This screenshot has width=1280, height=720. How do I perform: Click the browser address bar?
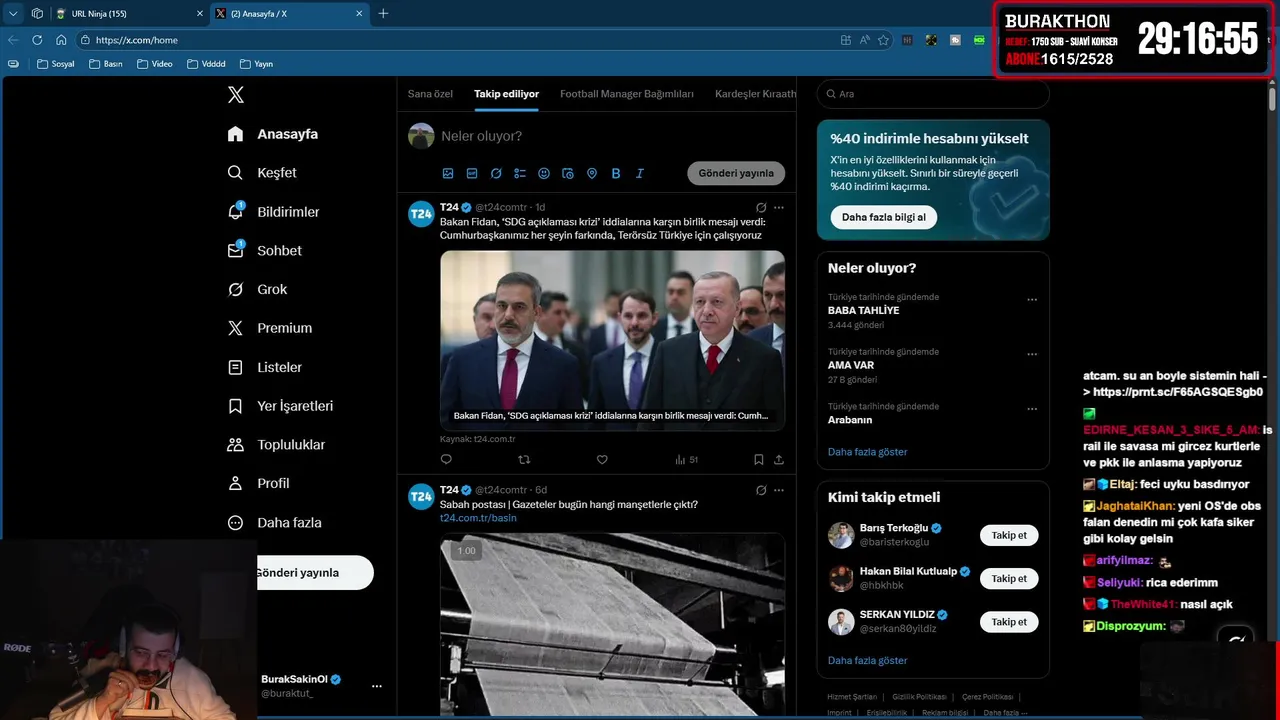coord(460,40)
